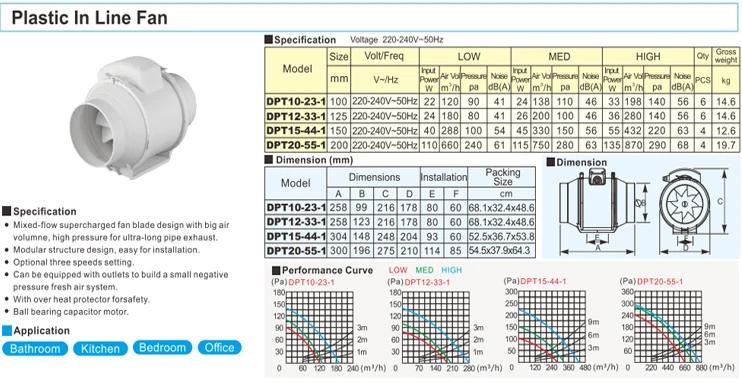Click the 'Plastic In Line Fan' title
742x383 pixels.
point(89,18)
